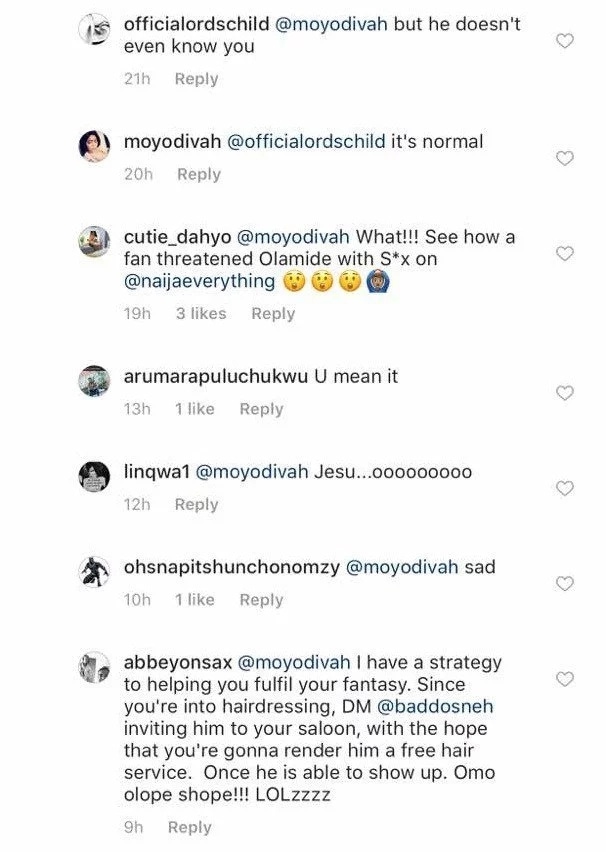Reply to moyodivah's 'it's normal' comment
This screenshot has height=852, width=606.
tap(198, 174)
